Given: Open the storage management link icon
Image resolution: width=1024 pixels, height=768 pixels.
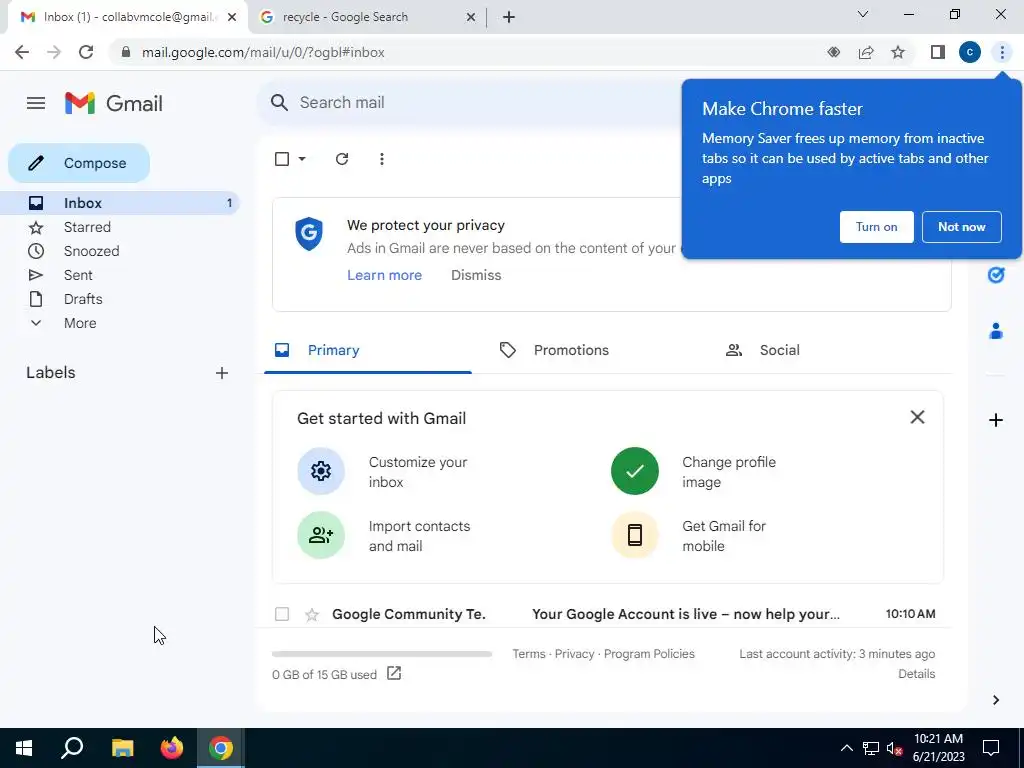Looking at the screenshot, I should 394,673.
